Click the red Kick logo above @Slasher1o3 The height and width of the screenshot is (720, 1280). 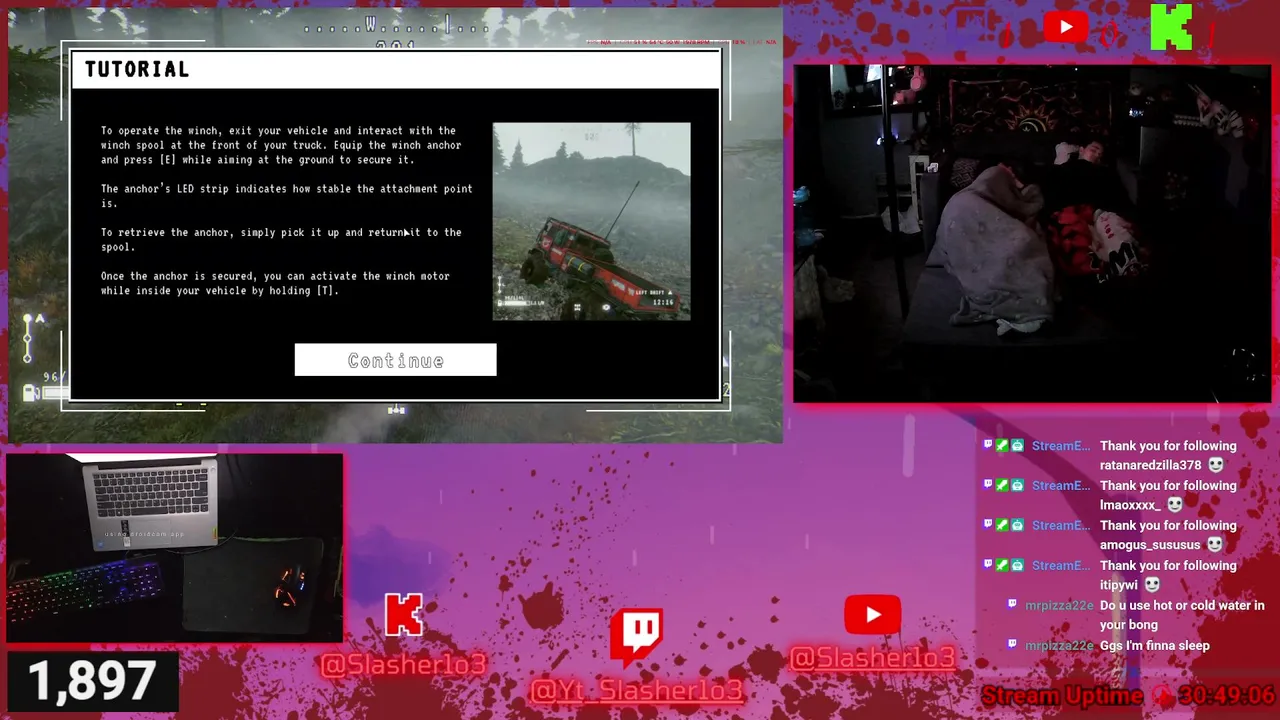tap(403, 615)
